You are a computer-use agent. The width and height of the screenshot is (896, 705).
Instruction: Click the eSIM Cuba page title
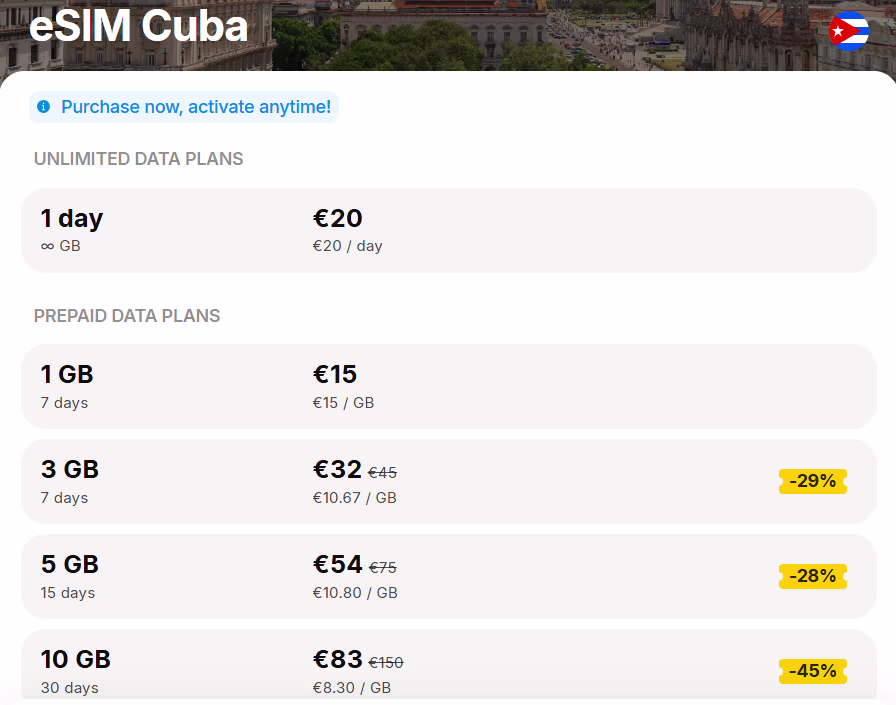(138, 27)
